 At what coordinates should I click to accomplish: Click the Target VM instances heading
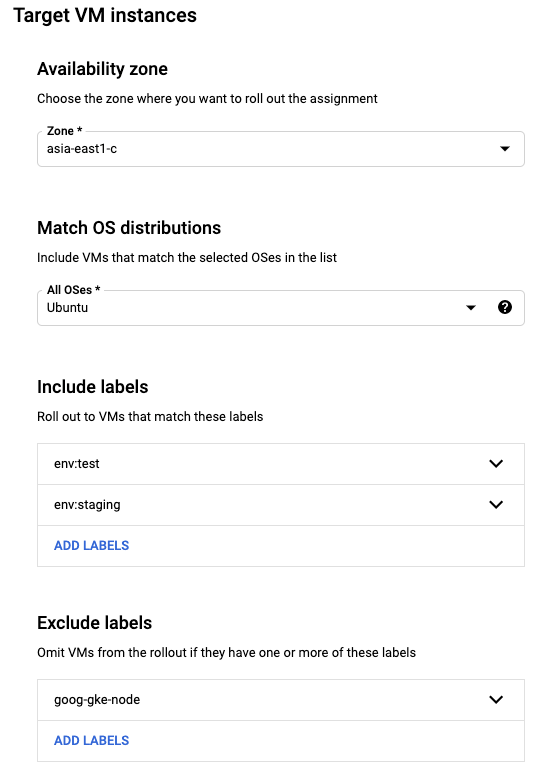click(x=105, y=15)
